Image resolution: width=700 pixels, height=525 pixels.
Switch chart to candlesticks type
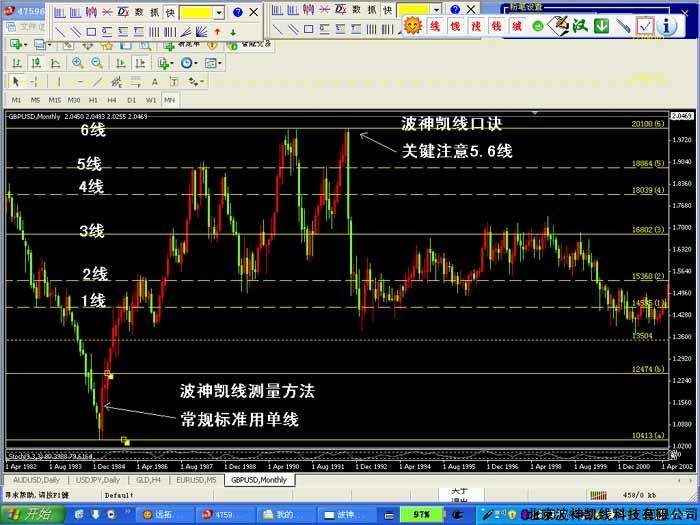[36, 63]
